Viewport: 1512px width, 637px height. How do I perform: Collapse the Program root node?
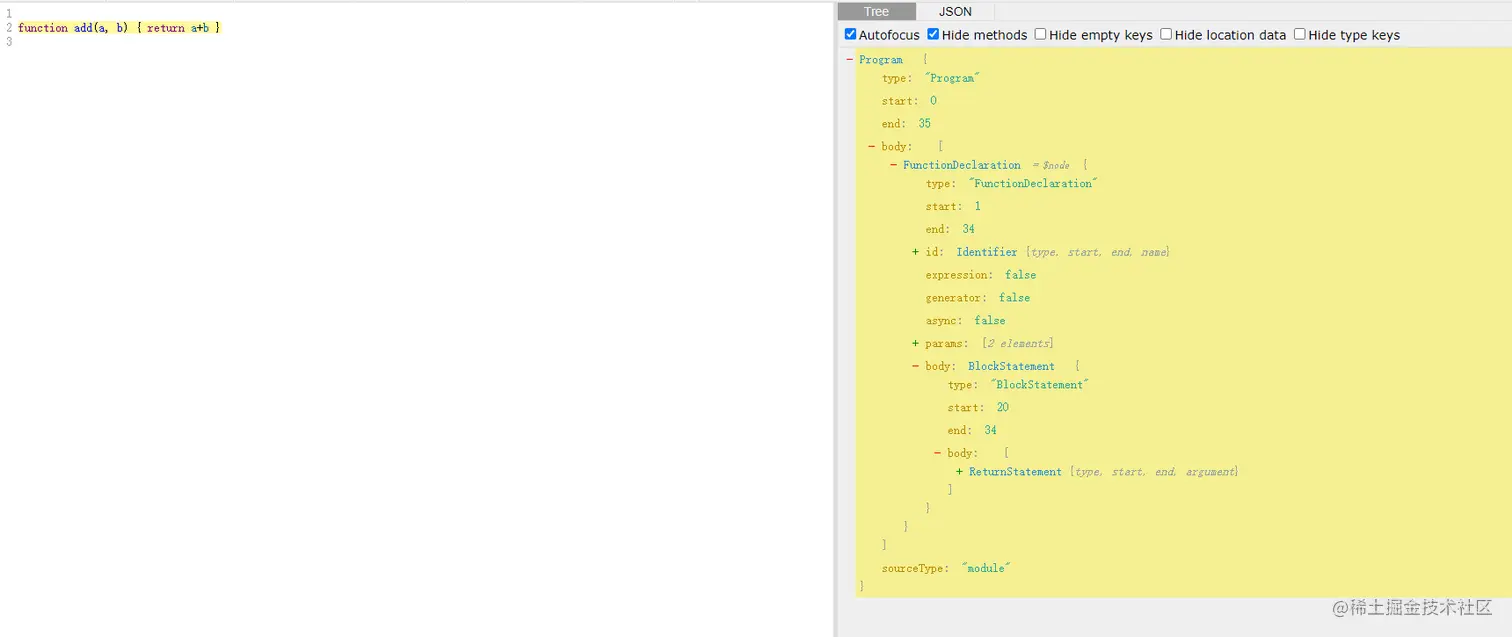point(850,60)
